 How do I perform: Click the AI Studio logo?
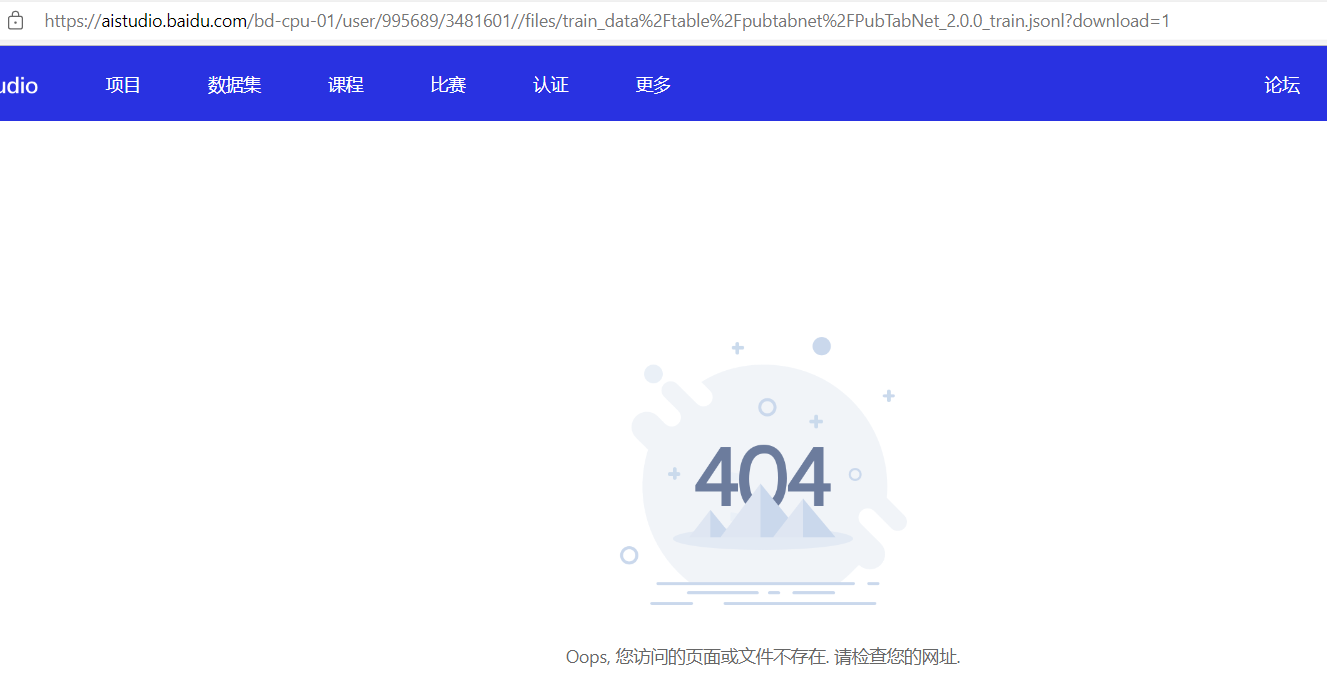pos(20,84)
